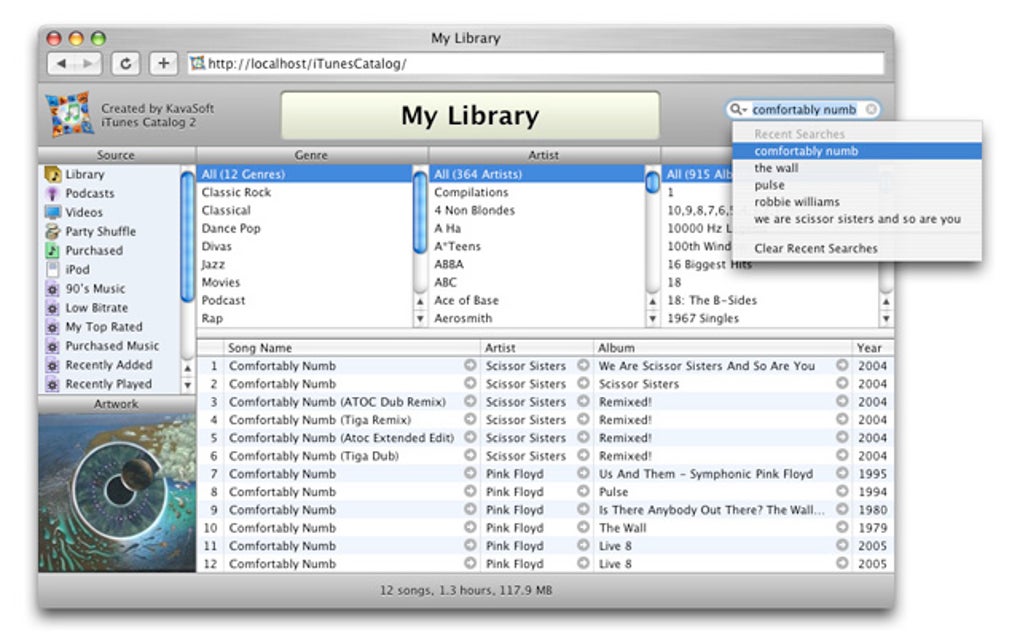Click the browser Forward arrow button
This screenshot has width=1020, height=638.
coord(88,63)
